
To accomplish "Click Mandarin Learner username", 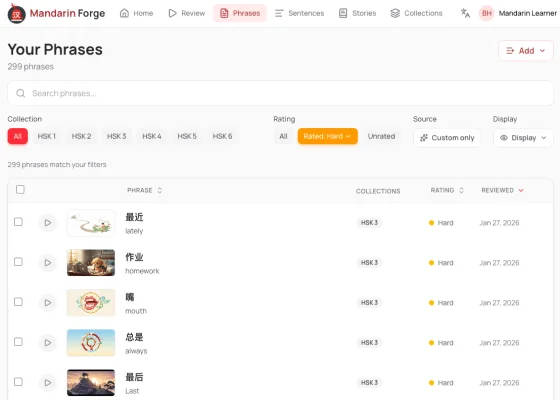I will click(528, 13).
